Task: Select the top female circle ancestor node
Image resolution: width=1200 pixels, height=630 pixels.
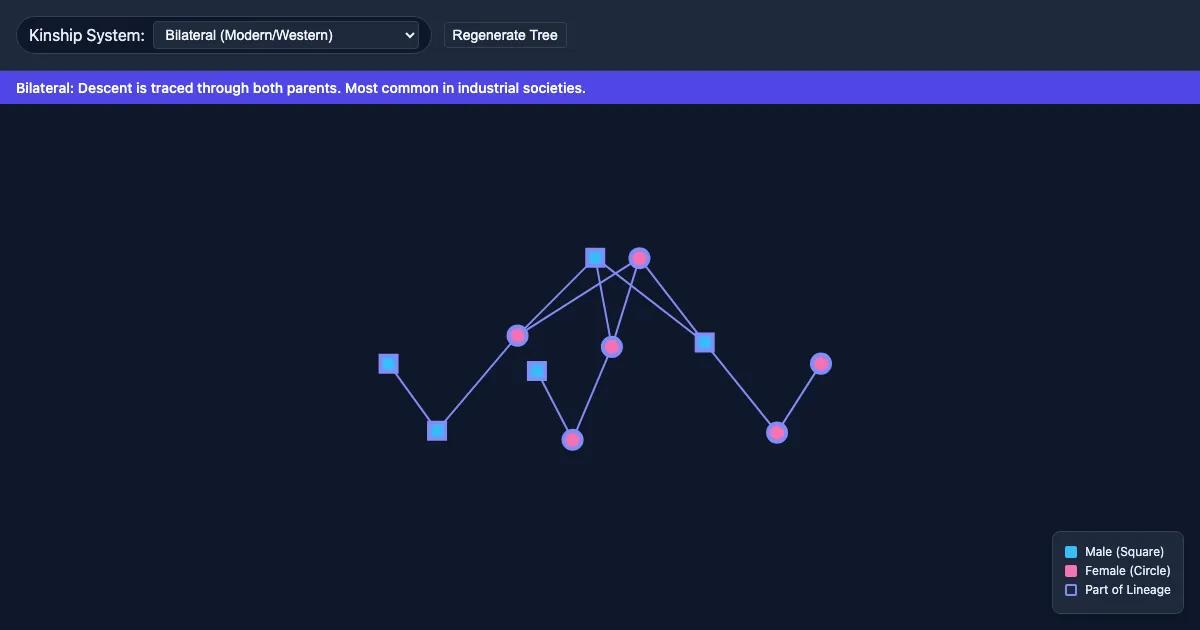Action: (x=640, y=258)
